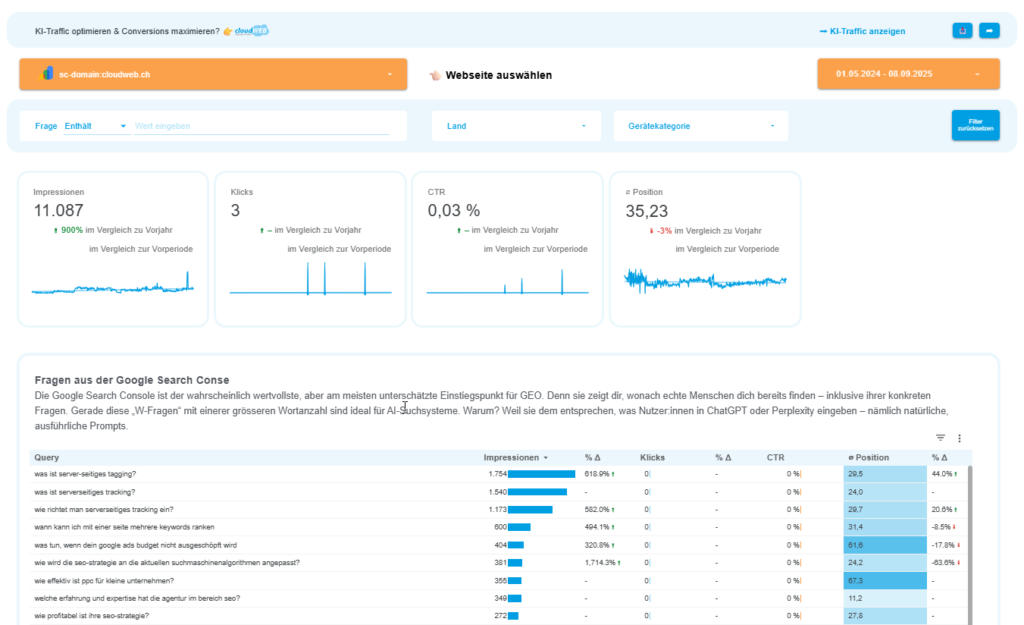
Task: Click the Search Console icon beside sc-domain:cloudweb.ch
Action: pyautogui.click(x=46, y=74)
